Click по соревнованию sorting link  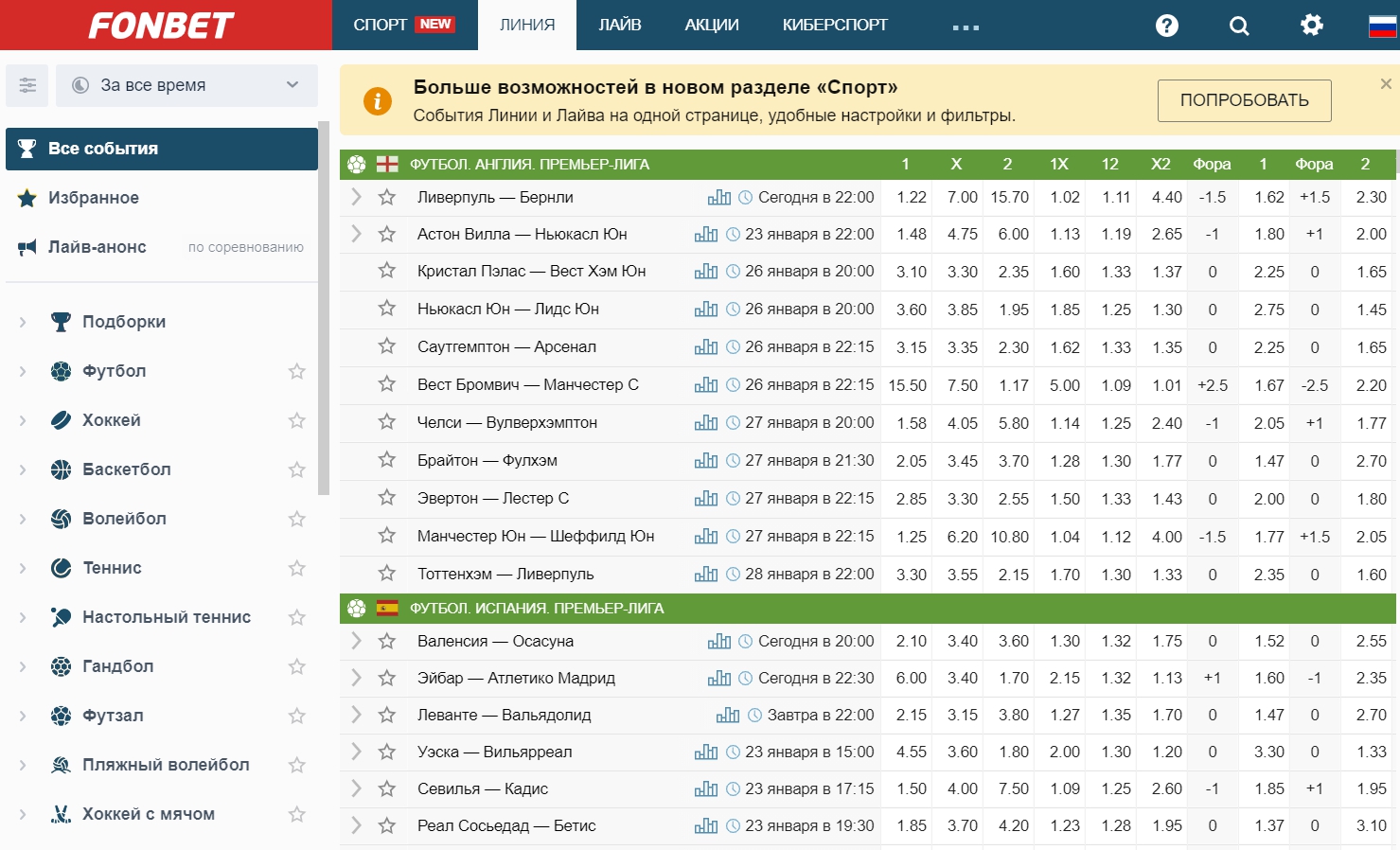(x=246, y=247)
